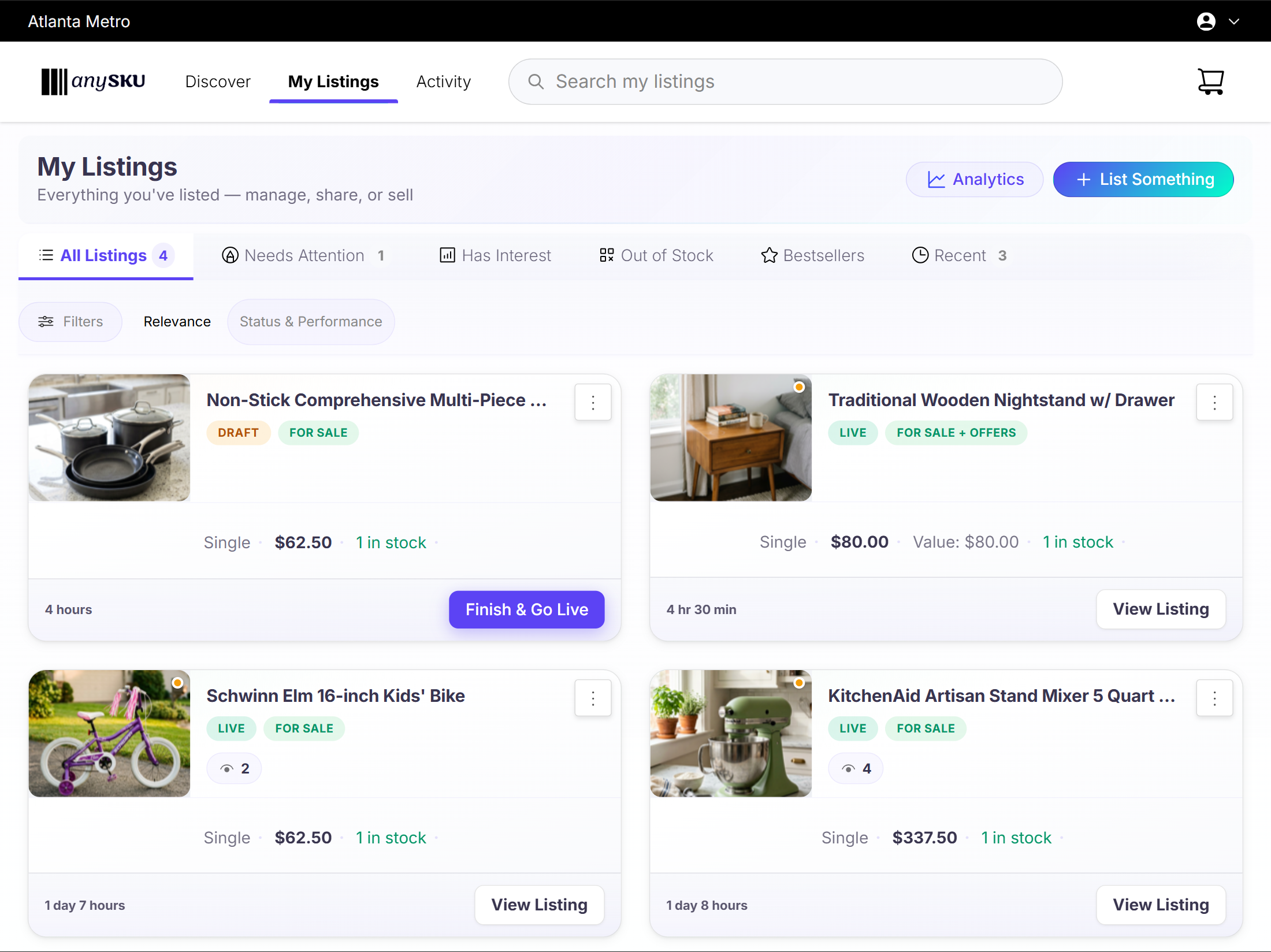Open the Discover menu item

pos(218,81)
